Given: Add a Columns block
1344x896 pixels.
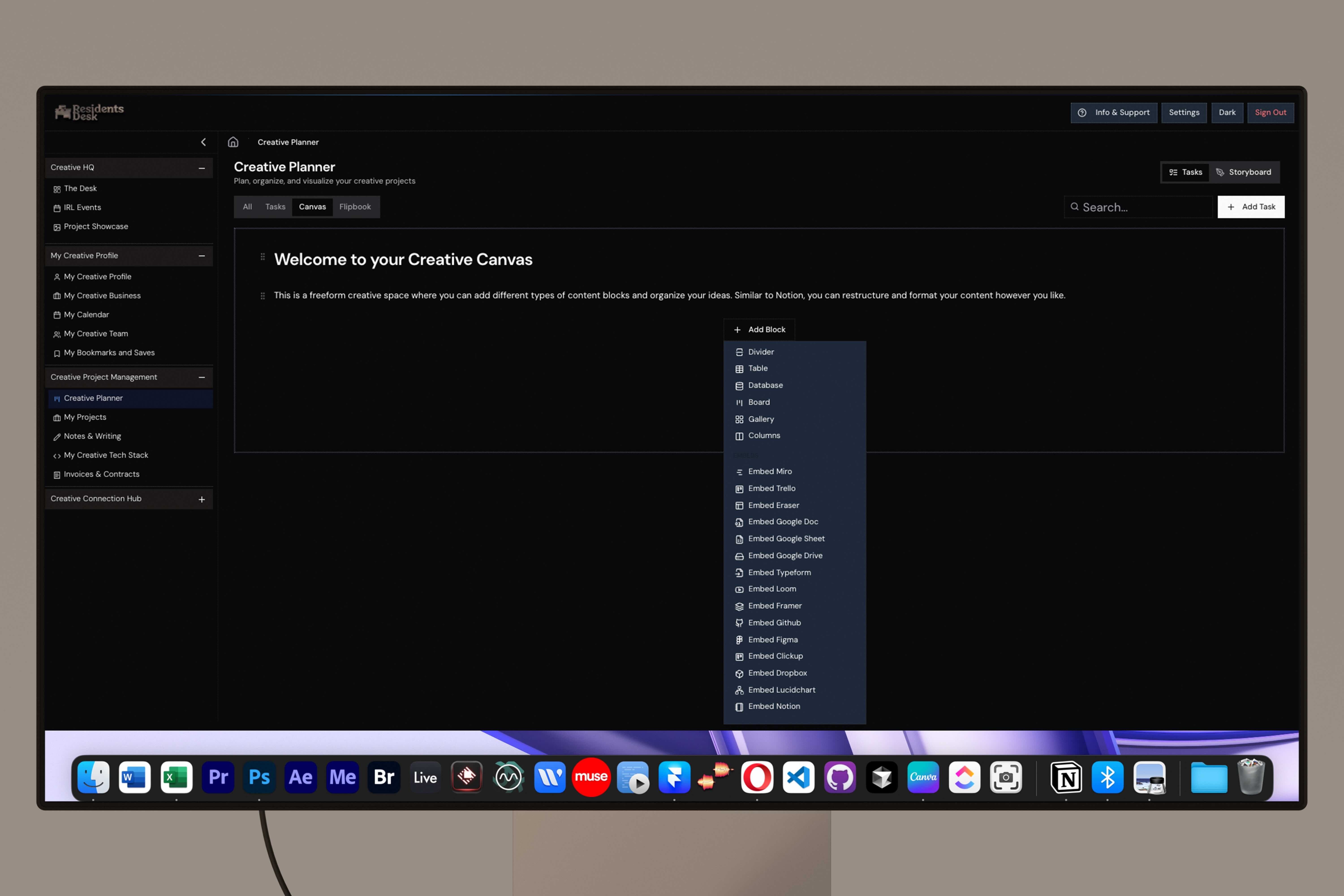Looking at the screenshot, I should click(794, 436).
